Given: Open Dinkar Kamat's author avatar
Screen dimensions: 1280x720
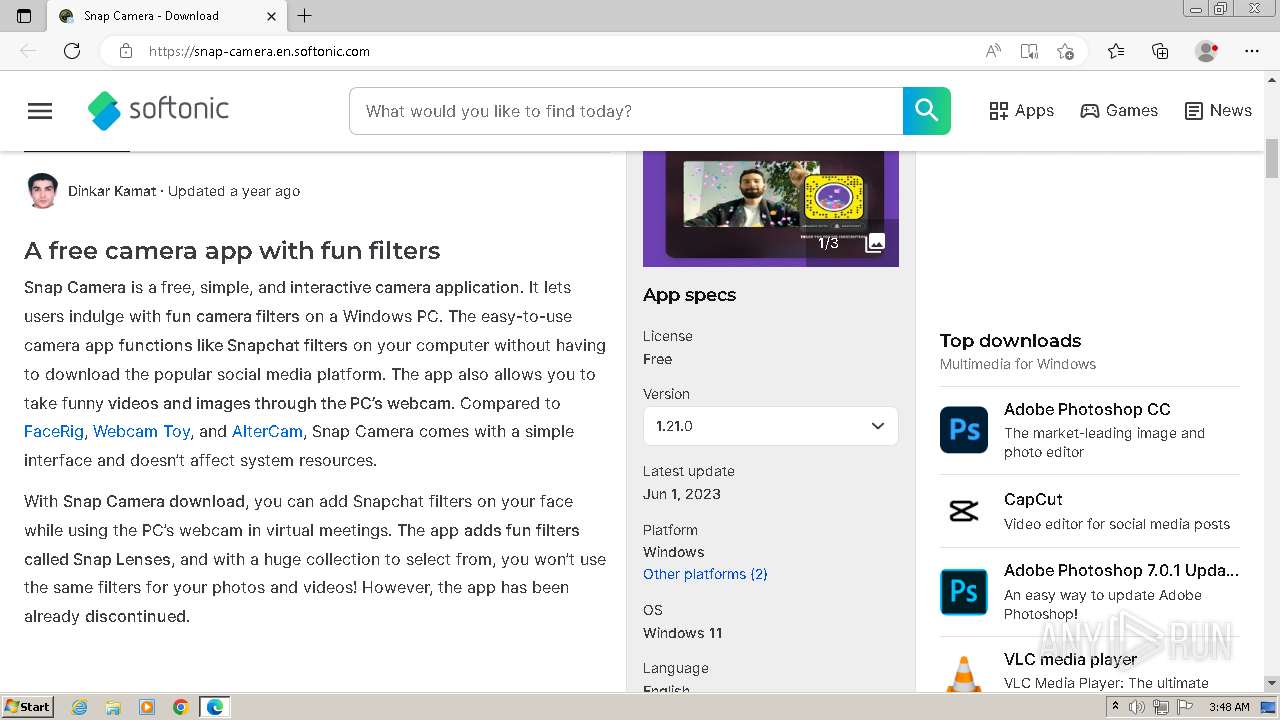Looking at the screenshot, I should (x=42, y=191).
